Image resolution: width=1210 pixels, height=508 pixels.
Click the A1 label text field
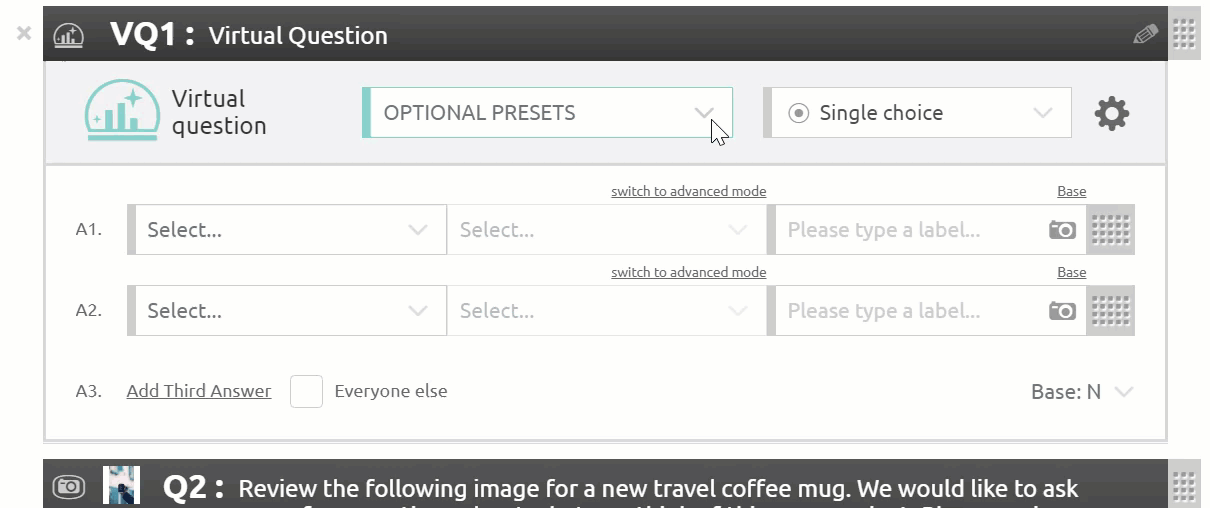pos(910,230)
